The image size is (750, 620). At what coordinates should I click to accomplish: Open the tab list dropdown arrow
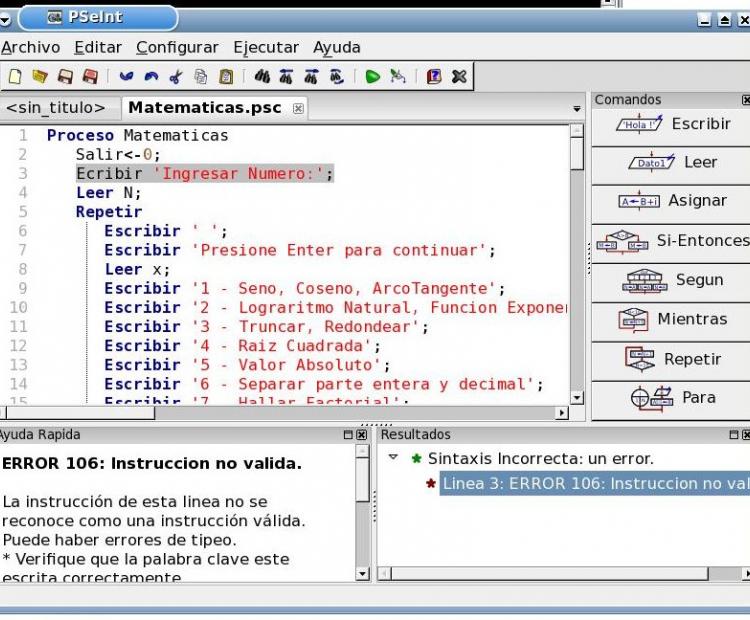(577, 108)
